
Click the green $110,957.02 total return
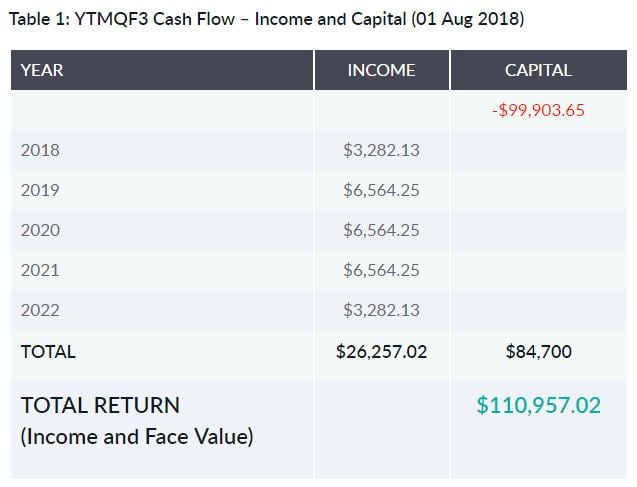click(x=538, y=405)
